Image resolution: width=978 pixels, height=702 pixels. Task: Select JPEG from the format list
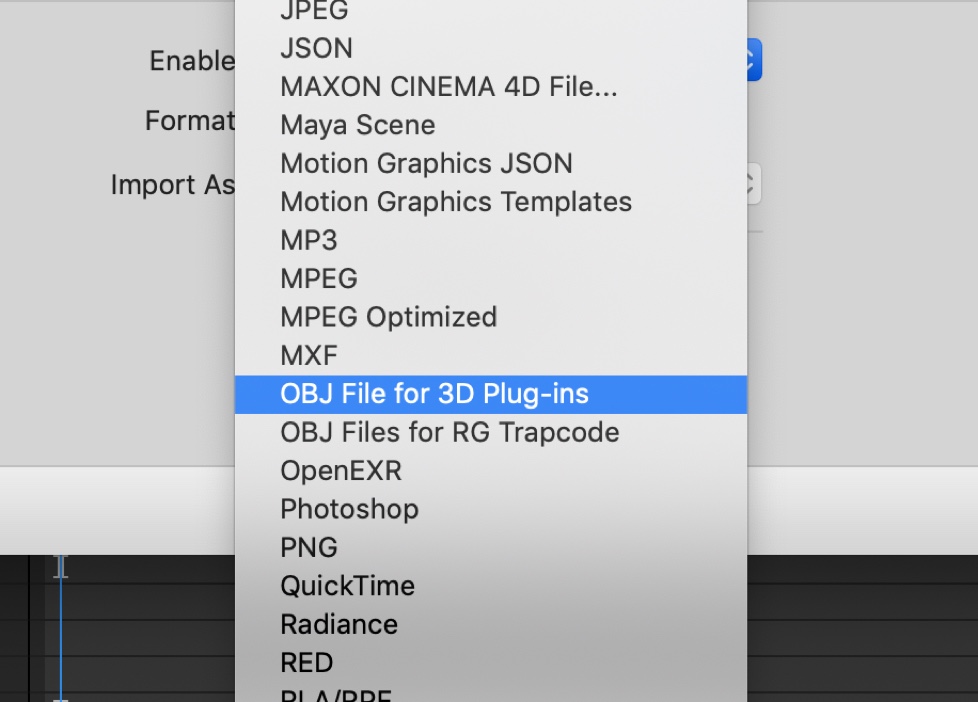coord(491,10)
